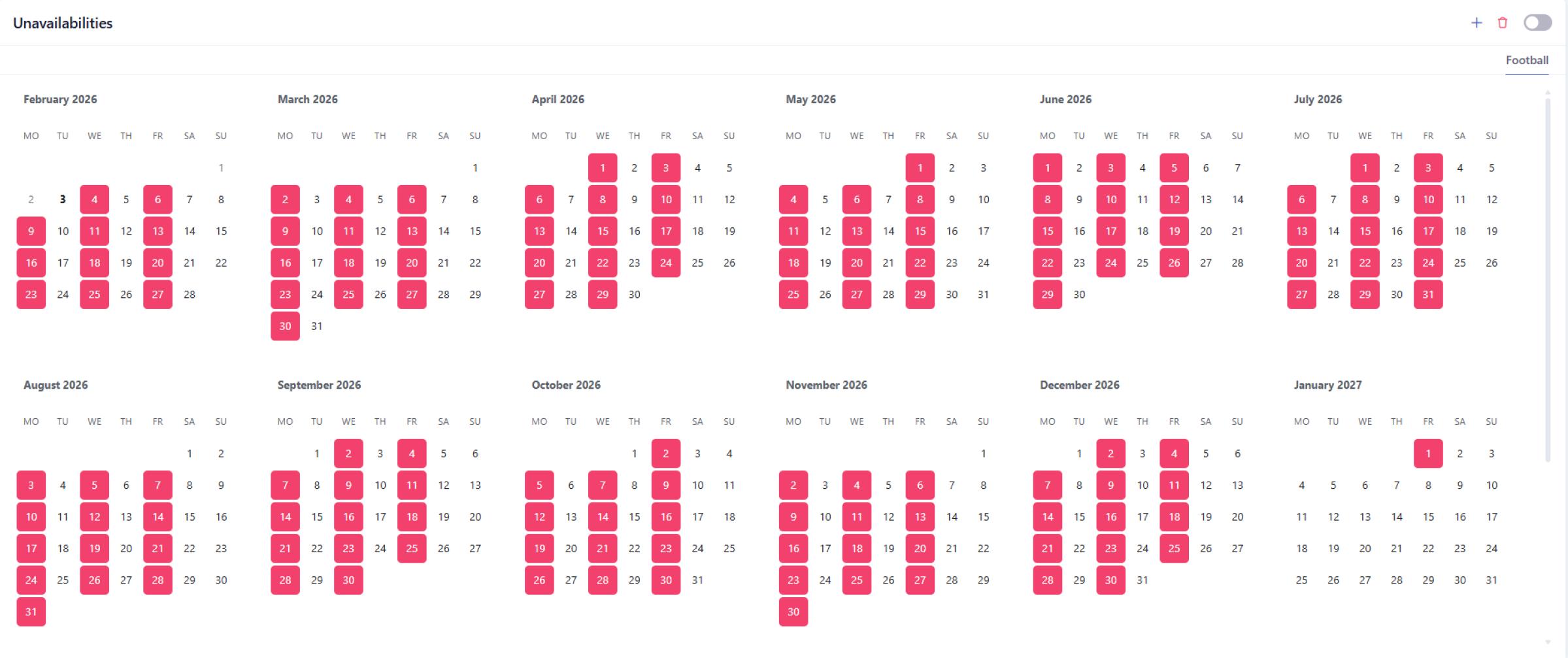
Task: Click the red trash delete icon
Action: click(x=1503, y=23)
